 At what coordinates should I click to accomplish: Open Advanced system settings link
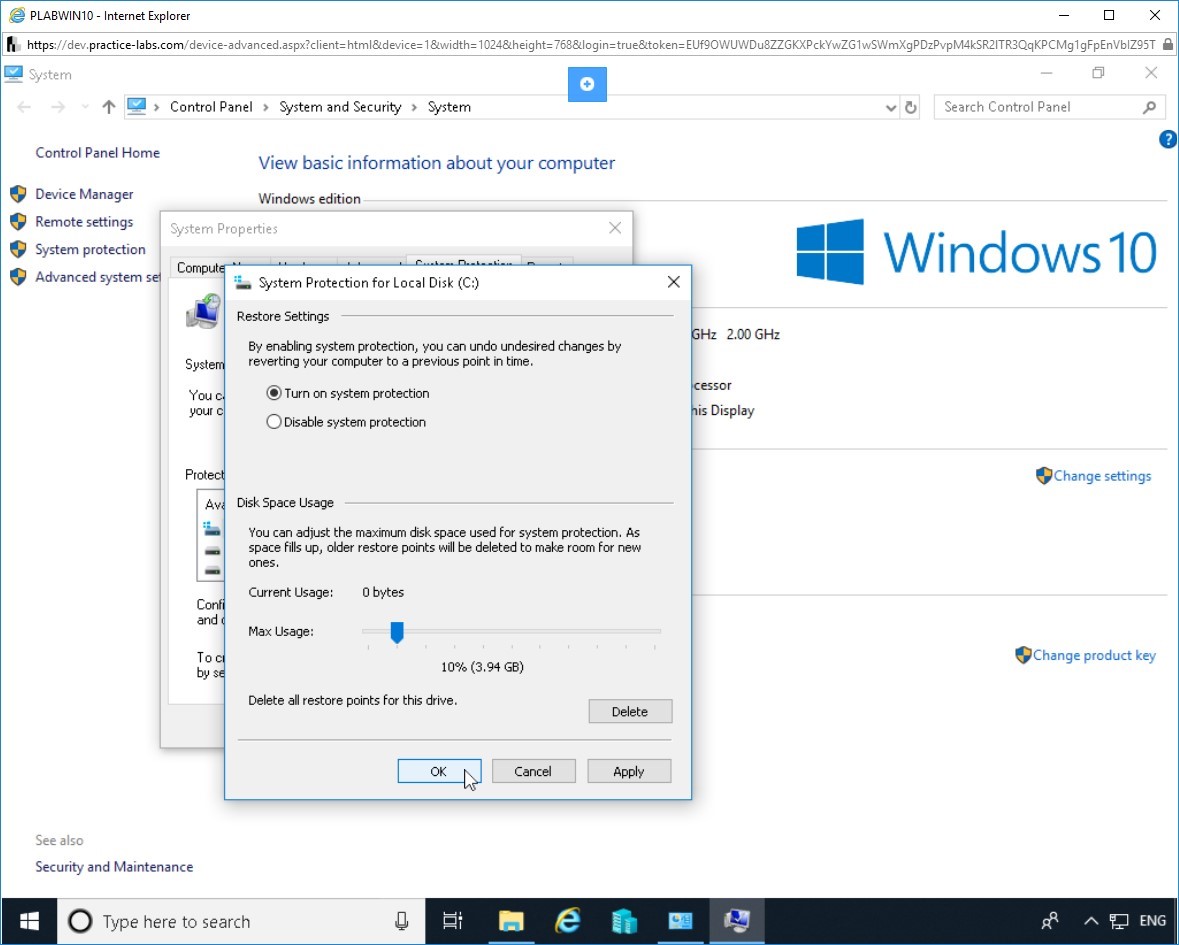coord(98,277)
